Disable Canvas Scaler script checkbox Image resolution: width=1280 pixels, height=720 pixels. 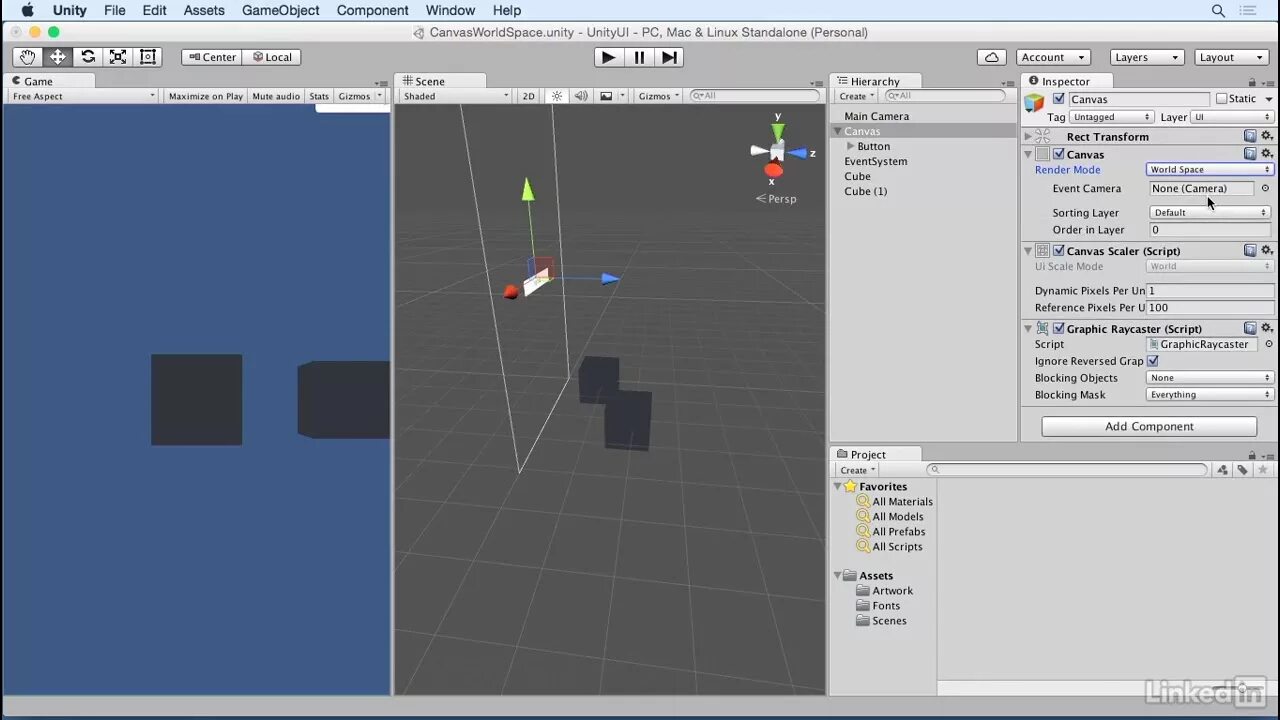point(1058,251)
